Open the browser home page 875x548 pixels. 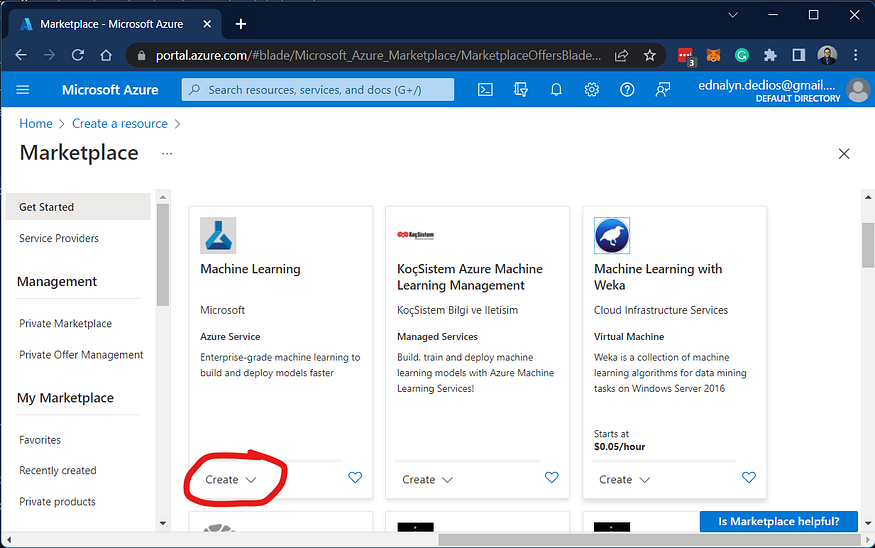coord(106,55)
